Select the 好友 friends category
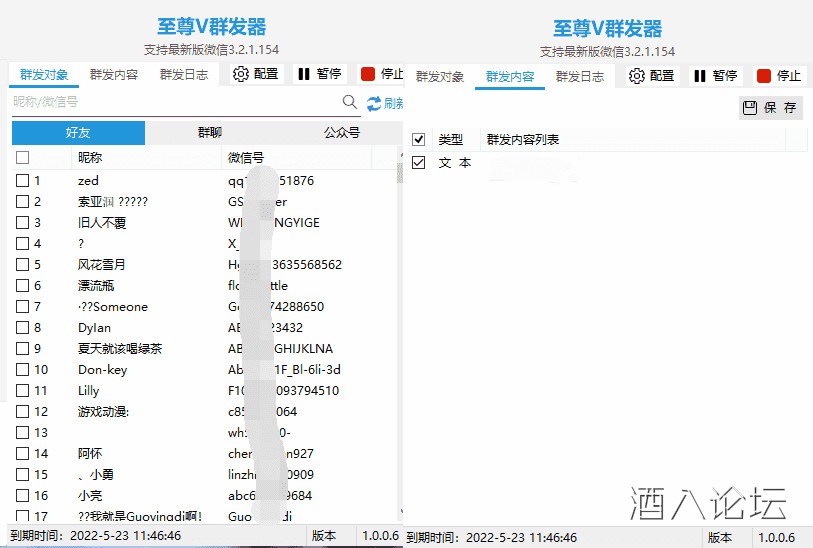Viewport: 813px width, 548px height. [x=78, y=133]
